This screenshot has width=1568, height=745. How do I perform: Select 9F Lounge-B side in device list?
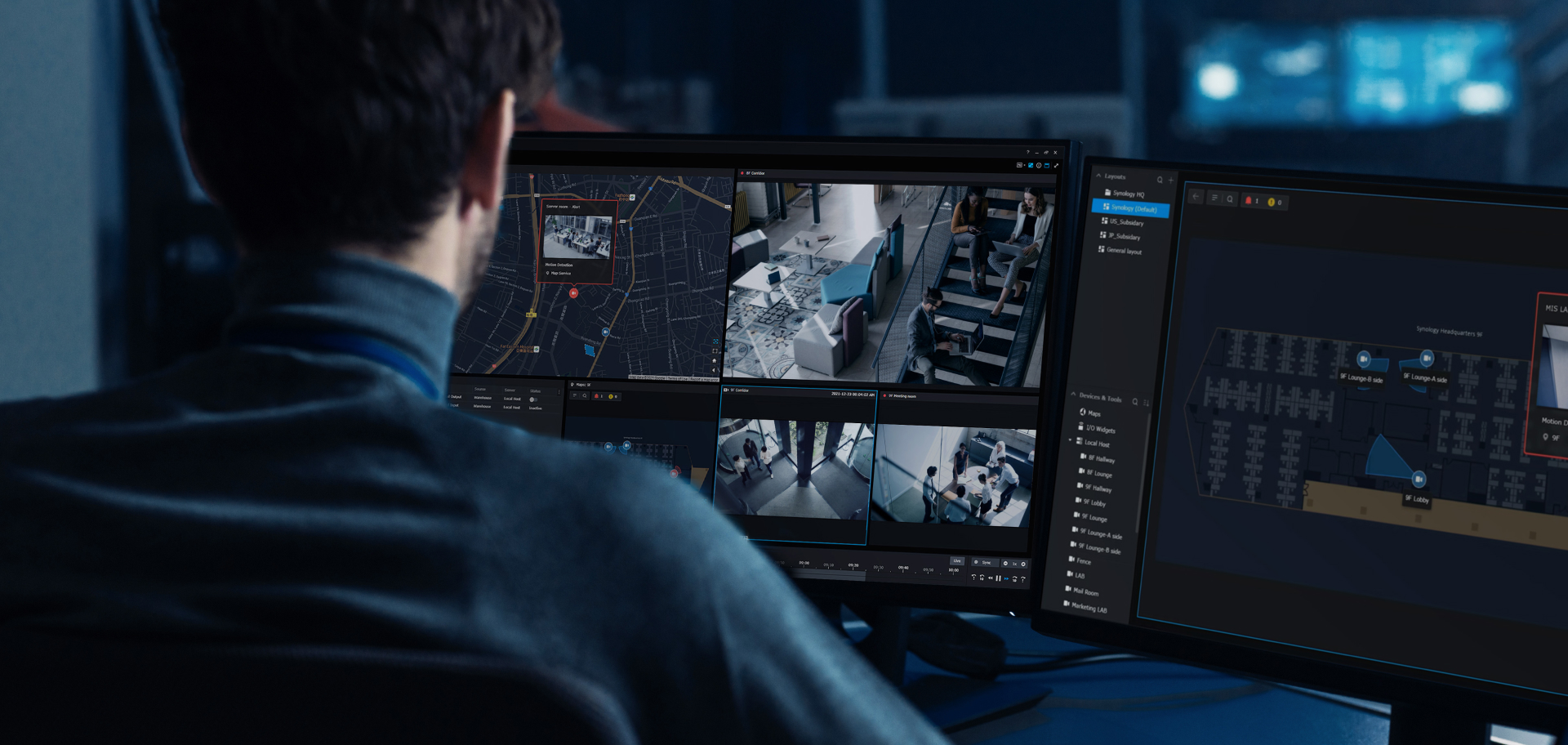pos(1095,548)
